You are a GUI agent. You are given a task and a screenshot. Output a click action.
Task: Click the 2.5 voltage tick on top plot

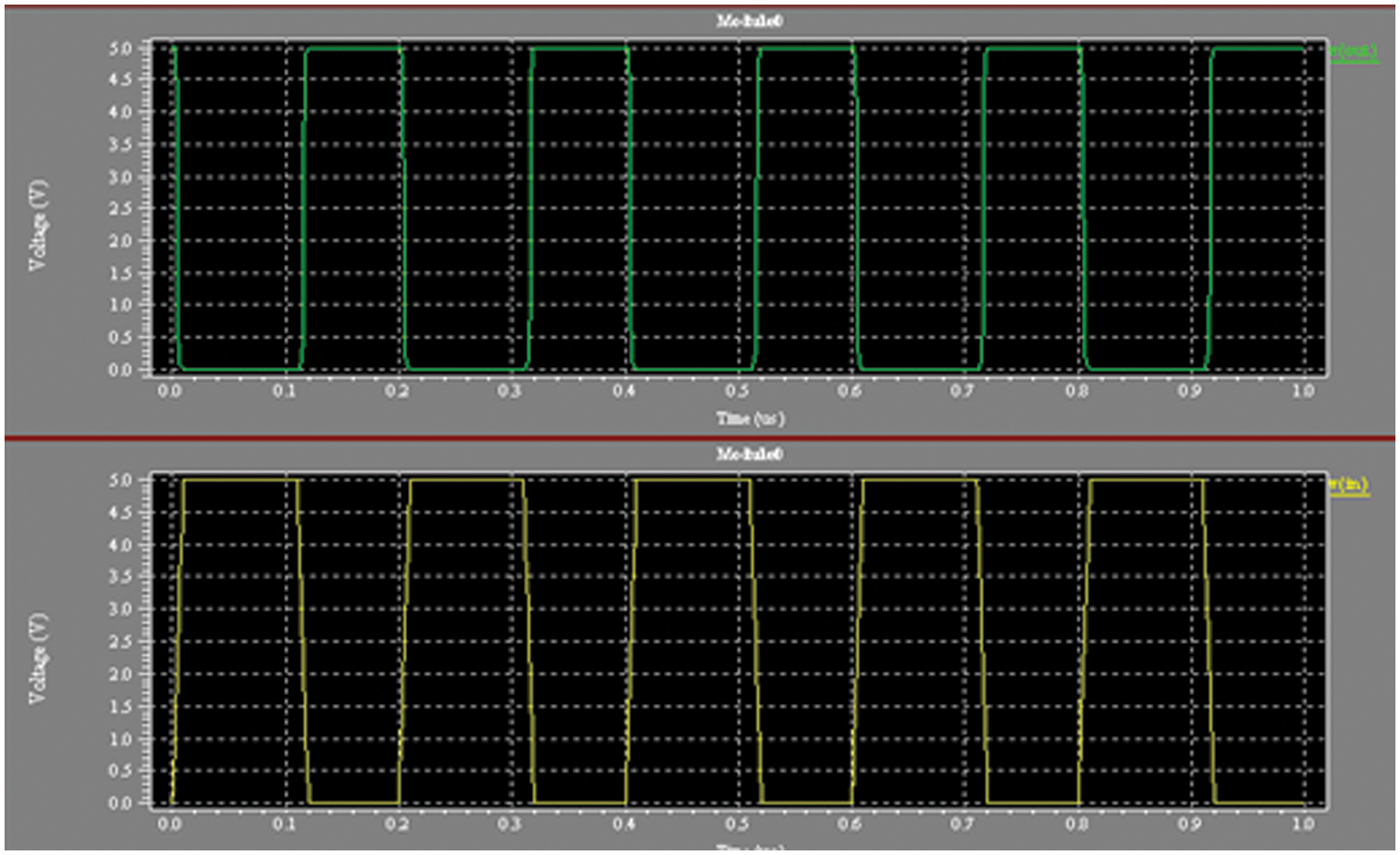[x=120, y=209]
